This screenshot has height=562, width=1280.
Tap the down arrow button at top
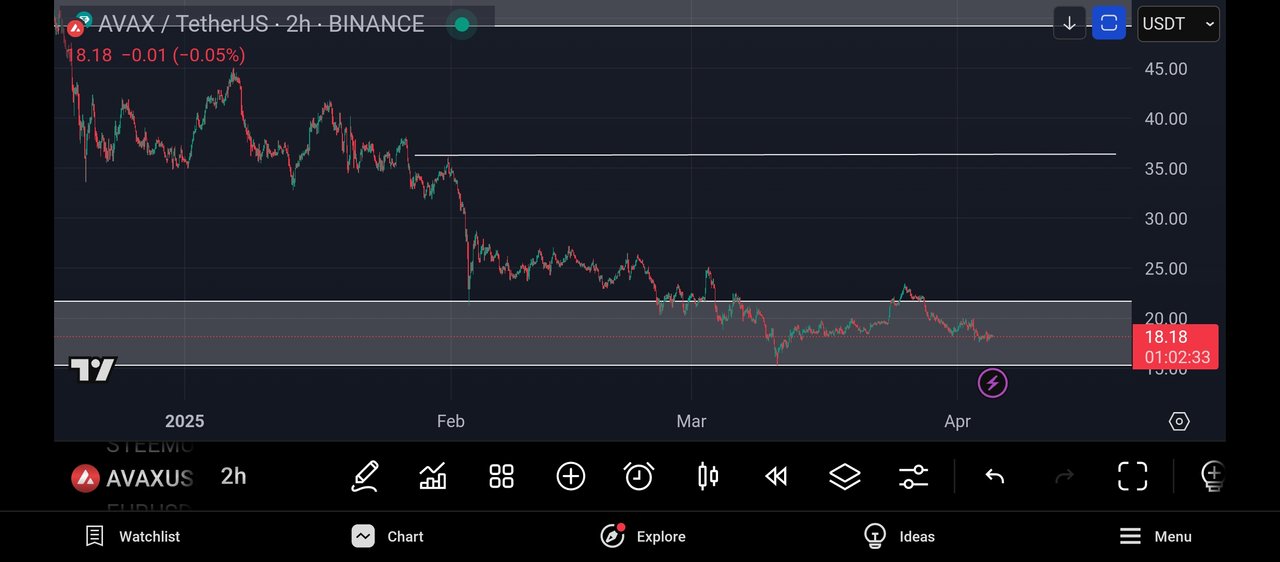(x=1069, y=24)
